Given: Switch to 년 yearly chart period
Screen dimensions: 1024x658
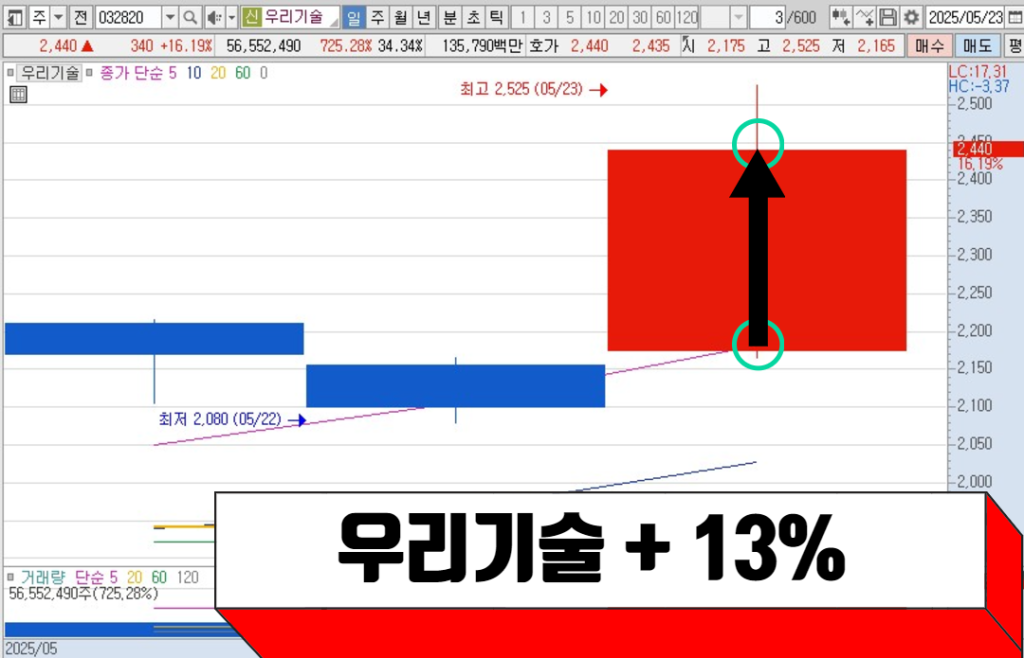Looking at the screenshot, I should tap(423, 17).
